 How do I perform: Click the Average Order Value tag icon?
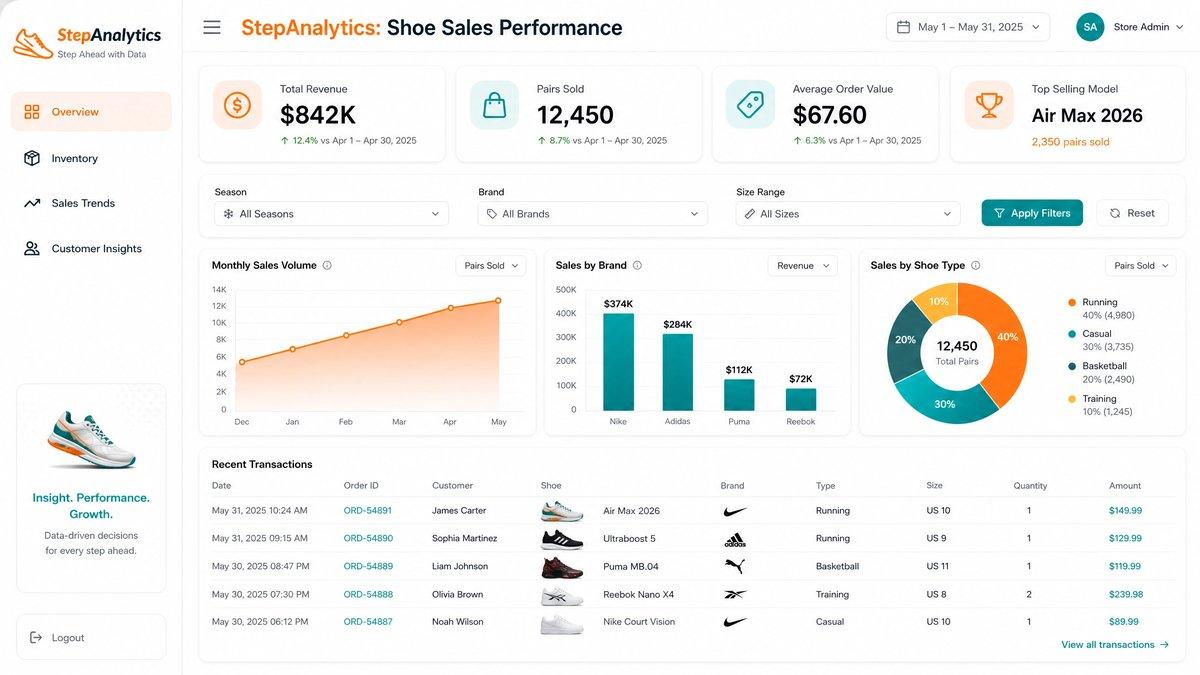pos(750,105)
